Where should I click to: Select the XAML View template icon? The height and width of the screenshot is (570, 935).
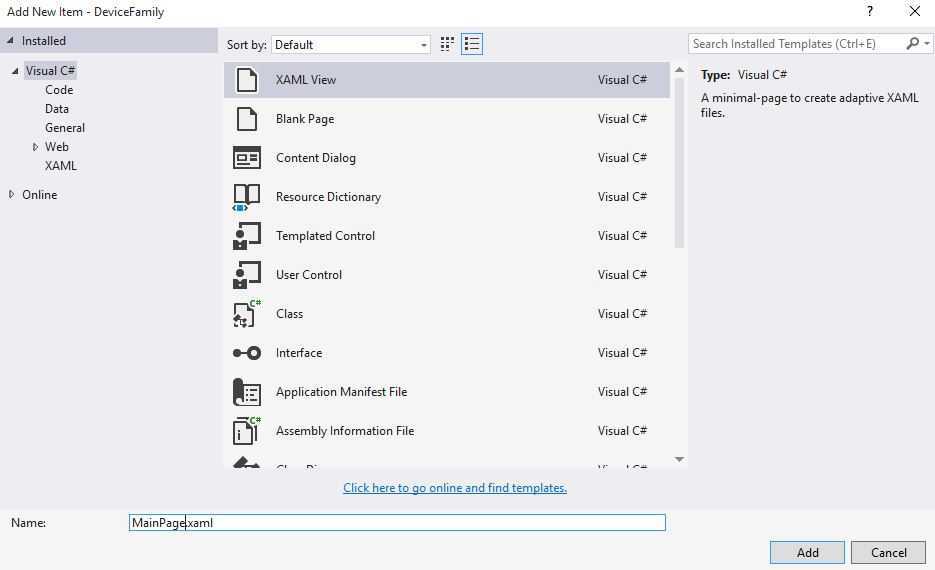pos(247,80)
